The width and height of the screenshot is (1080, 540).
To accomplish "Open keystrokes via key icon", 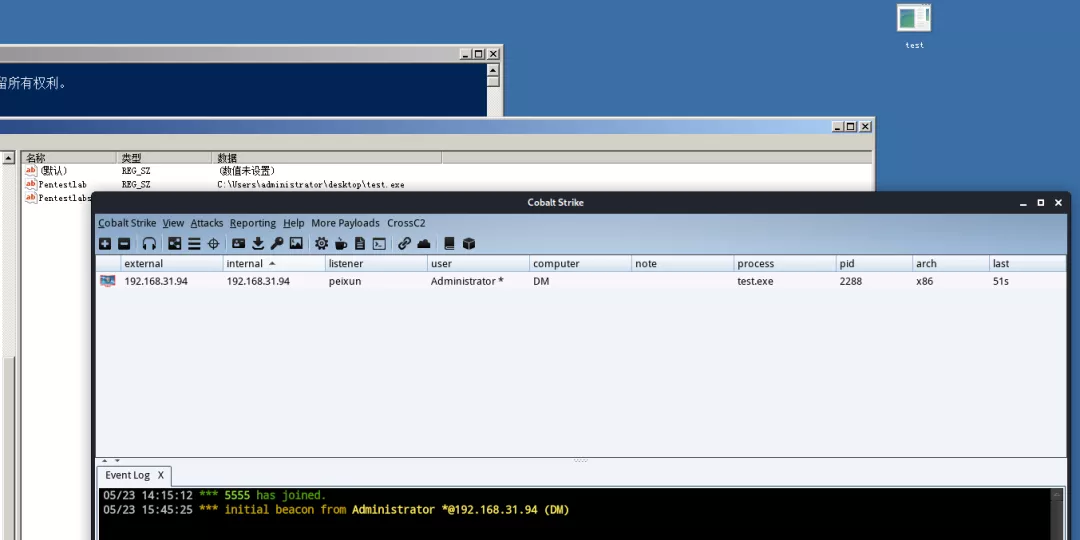I will point(277,243).
